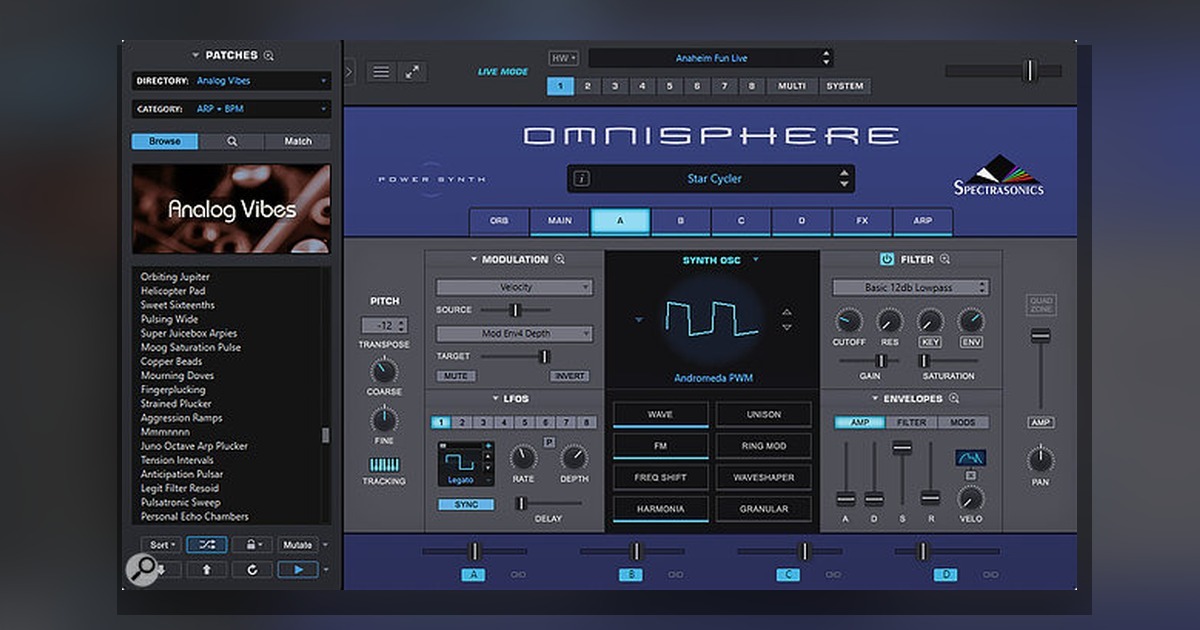Screen dimensions: 1200x630
Task: Open the browser search magnifier tab
Action: (232, 141)
